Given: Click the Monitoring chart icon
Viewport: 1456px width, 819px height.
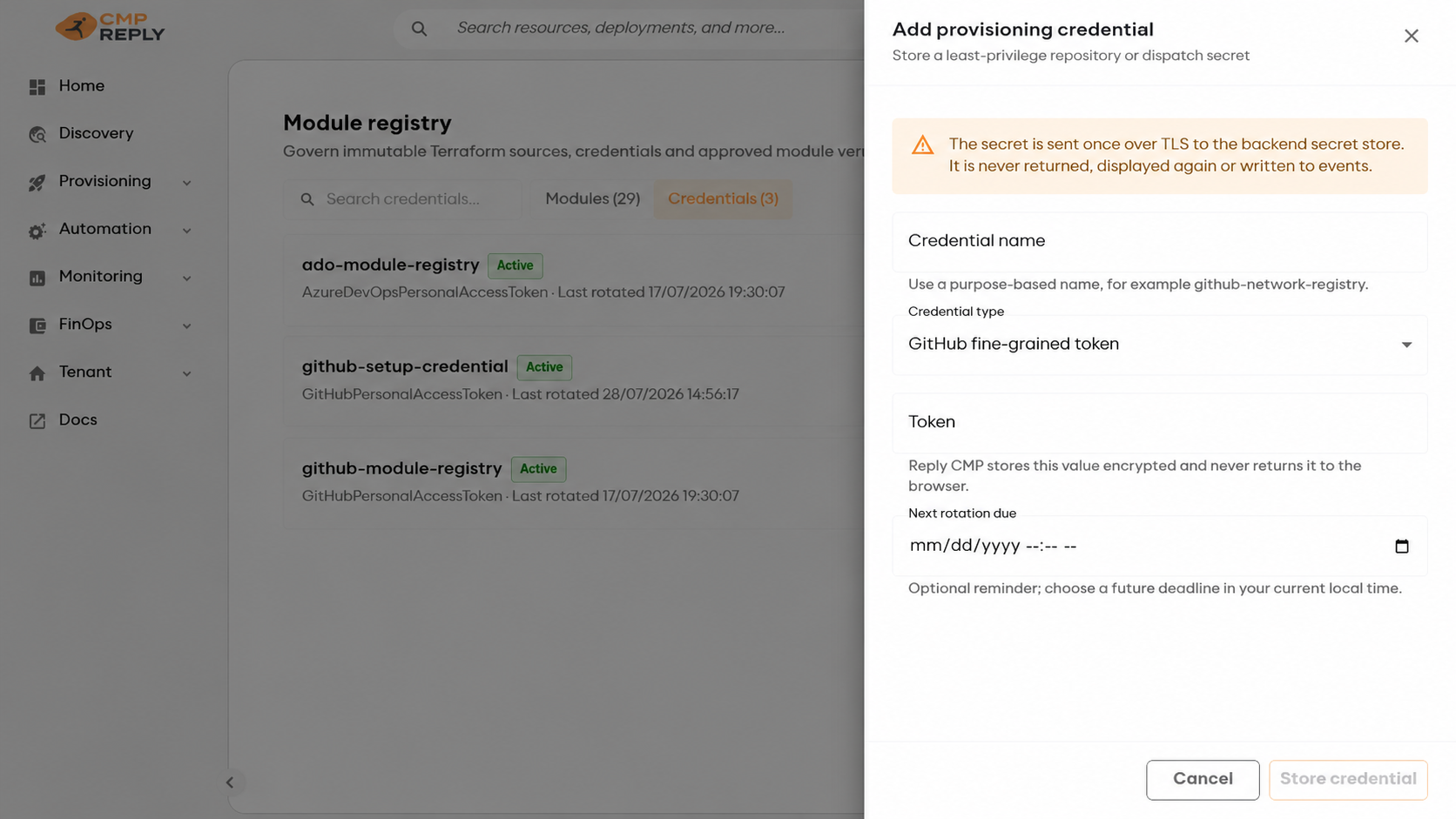Looking at the screenshot, I should [x=37, y=278].
